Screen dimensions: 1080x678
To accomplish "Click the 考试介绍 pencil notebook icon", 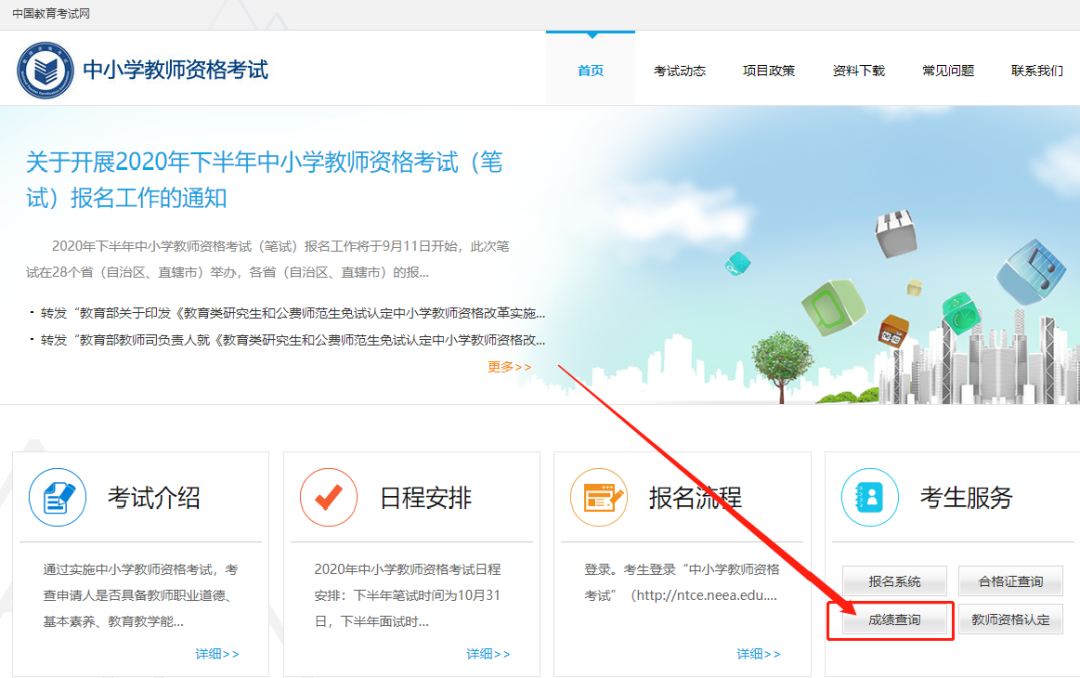I will (58, 497).
